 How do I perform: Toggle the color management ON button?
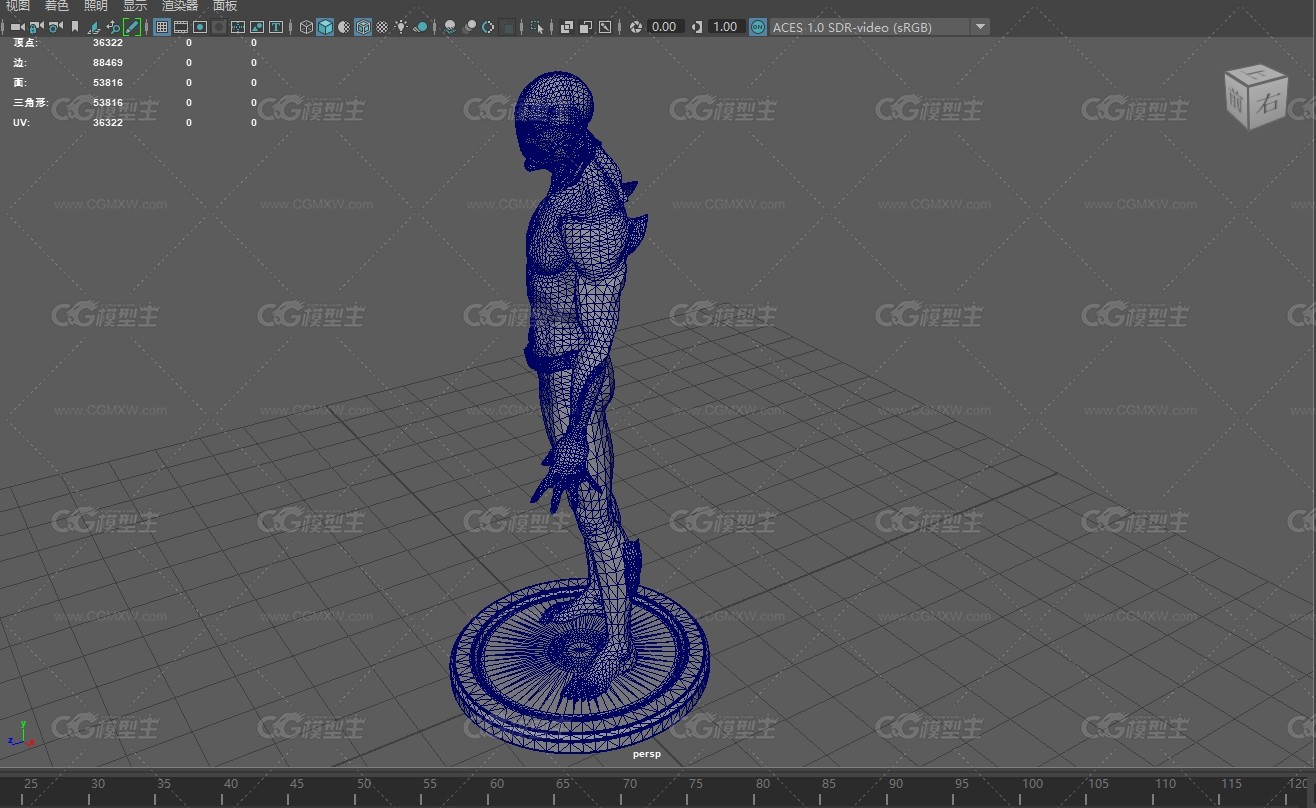pos(758,27)
